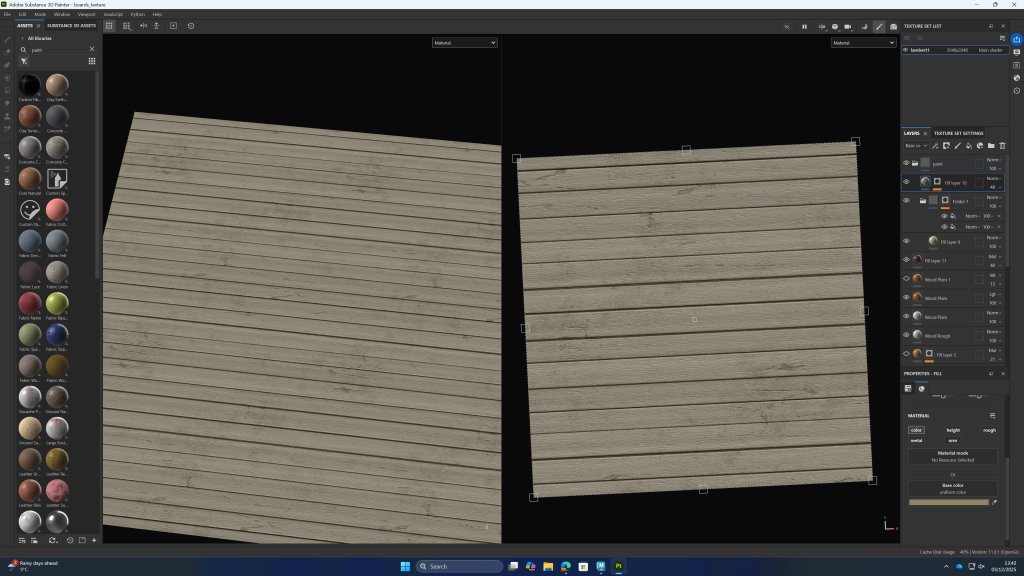Pause rendering with the pause icon
The width and height of the screenshot is (1024, 576).
click(x=804, y=26)
